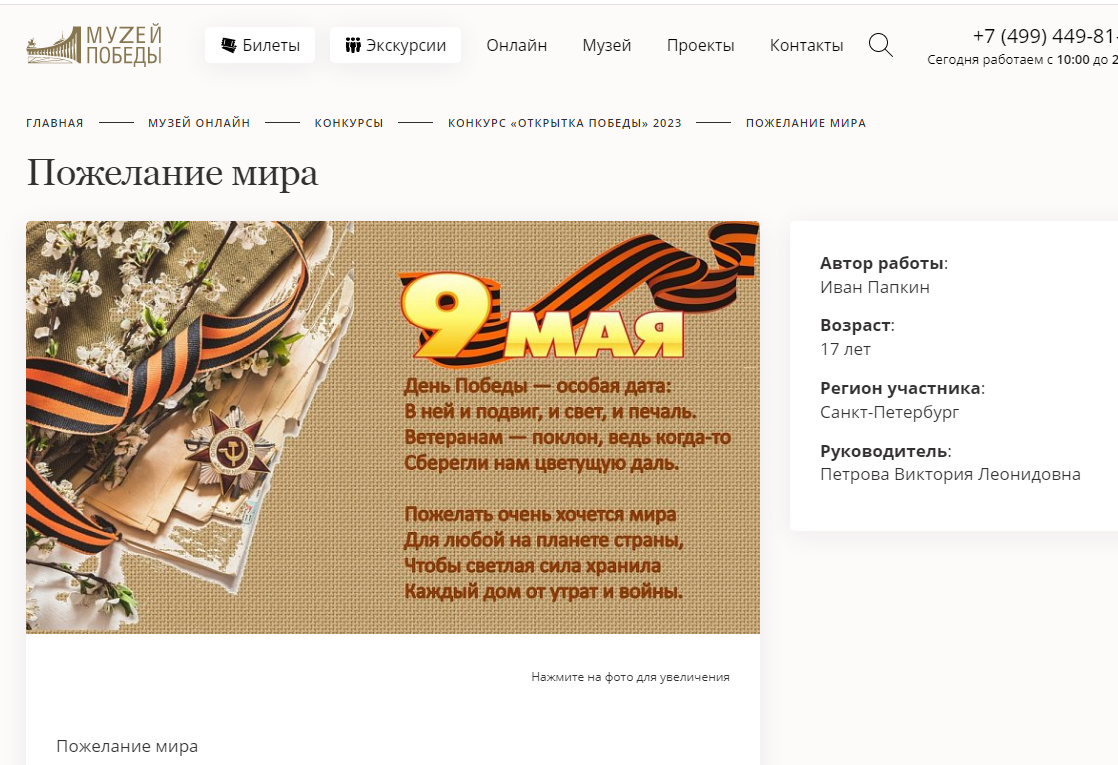The width and height of the screenshot is (1118, 765).
Task: Go to the Контакты page
Action: (806, 46)
